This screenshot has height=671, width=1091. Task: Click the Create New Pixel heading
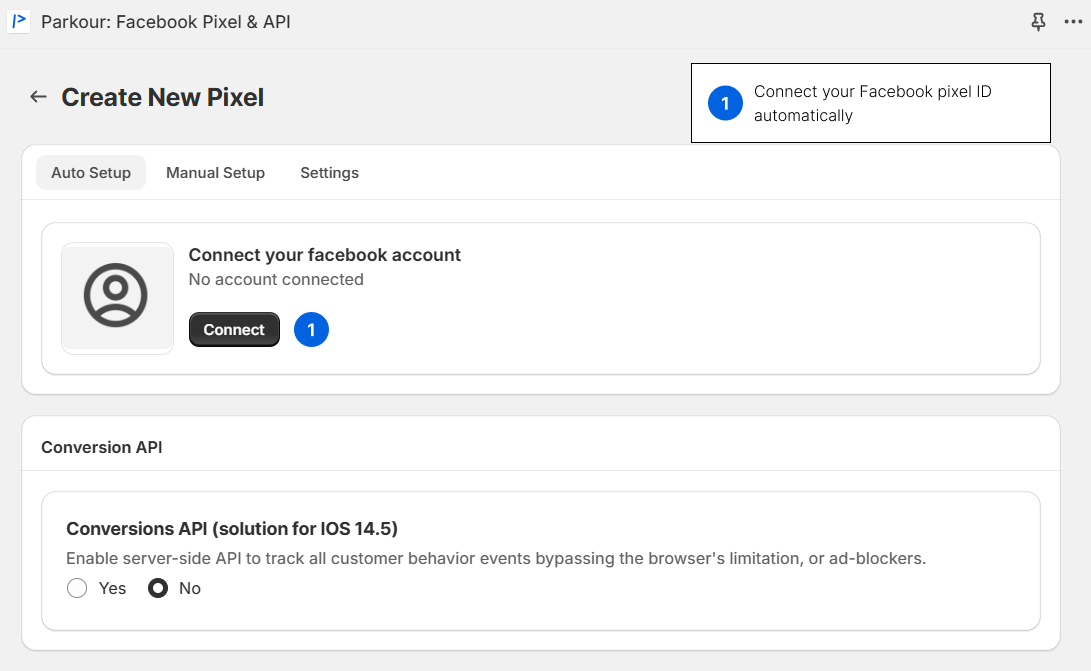pyautogui.click(x=163, y=97)
